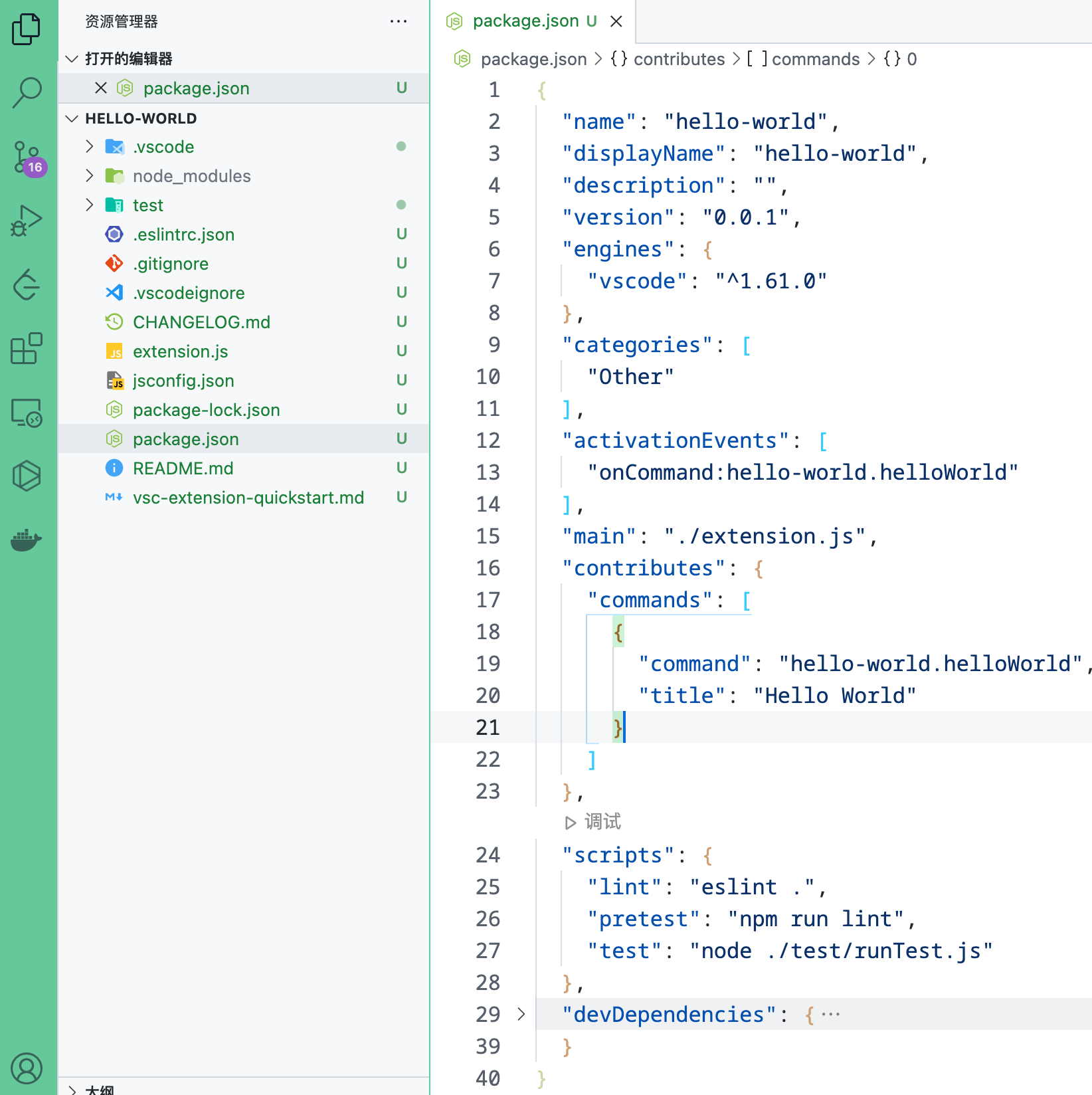Click the "Other" category value

tap(631, 377)
